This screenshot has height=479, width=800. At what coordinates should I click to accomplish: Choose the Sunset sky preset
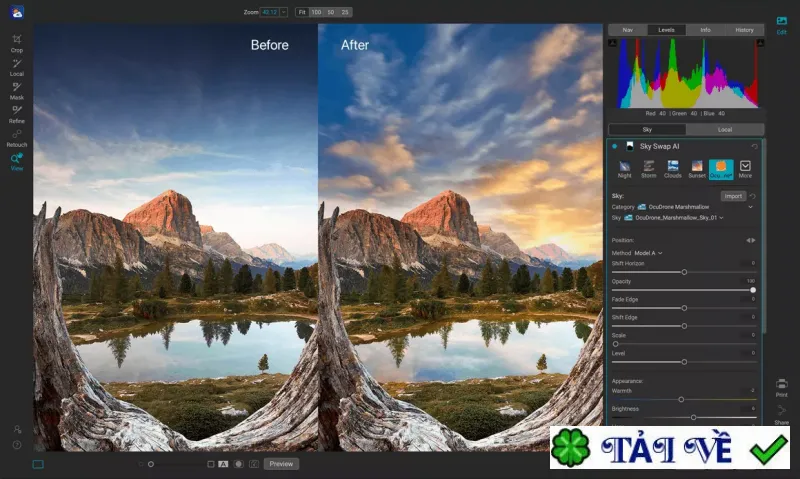(x=696, y=169)
